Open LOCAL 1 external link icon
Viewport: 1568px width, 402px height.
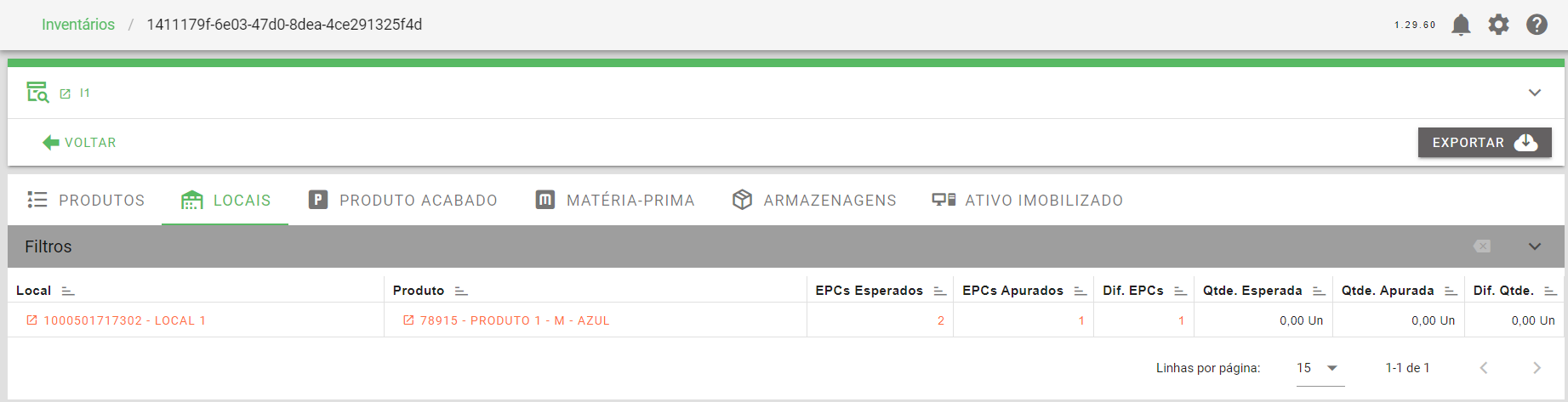(x=31, y=320)
